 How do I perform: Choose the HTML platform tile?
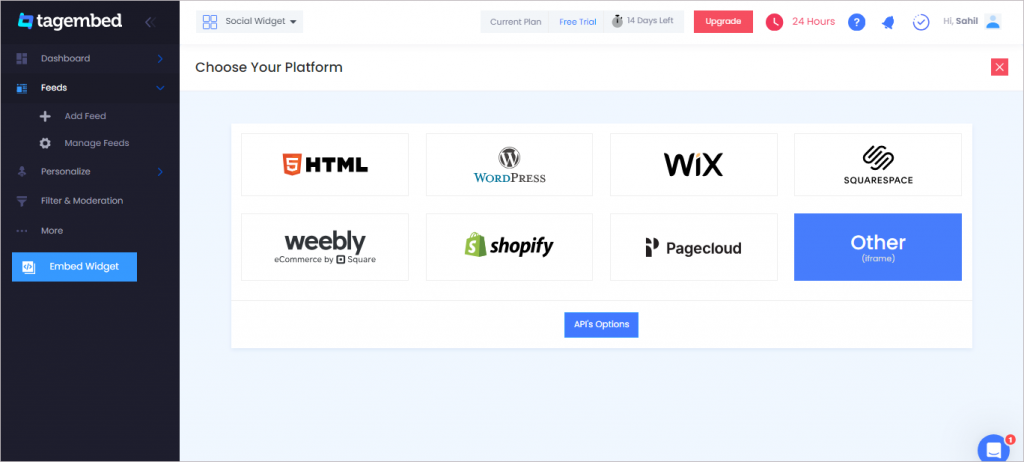click(x=325, y=165)
